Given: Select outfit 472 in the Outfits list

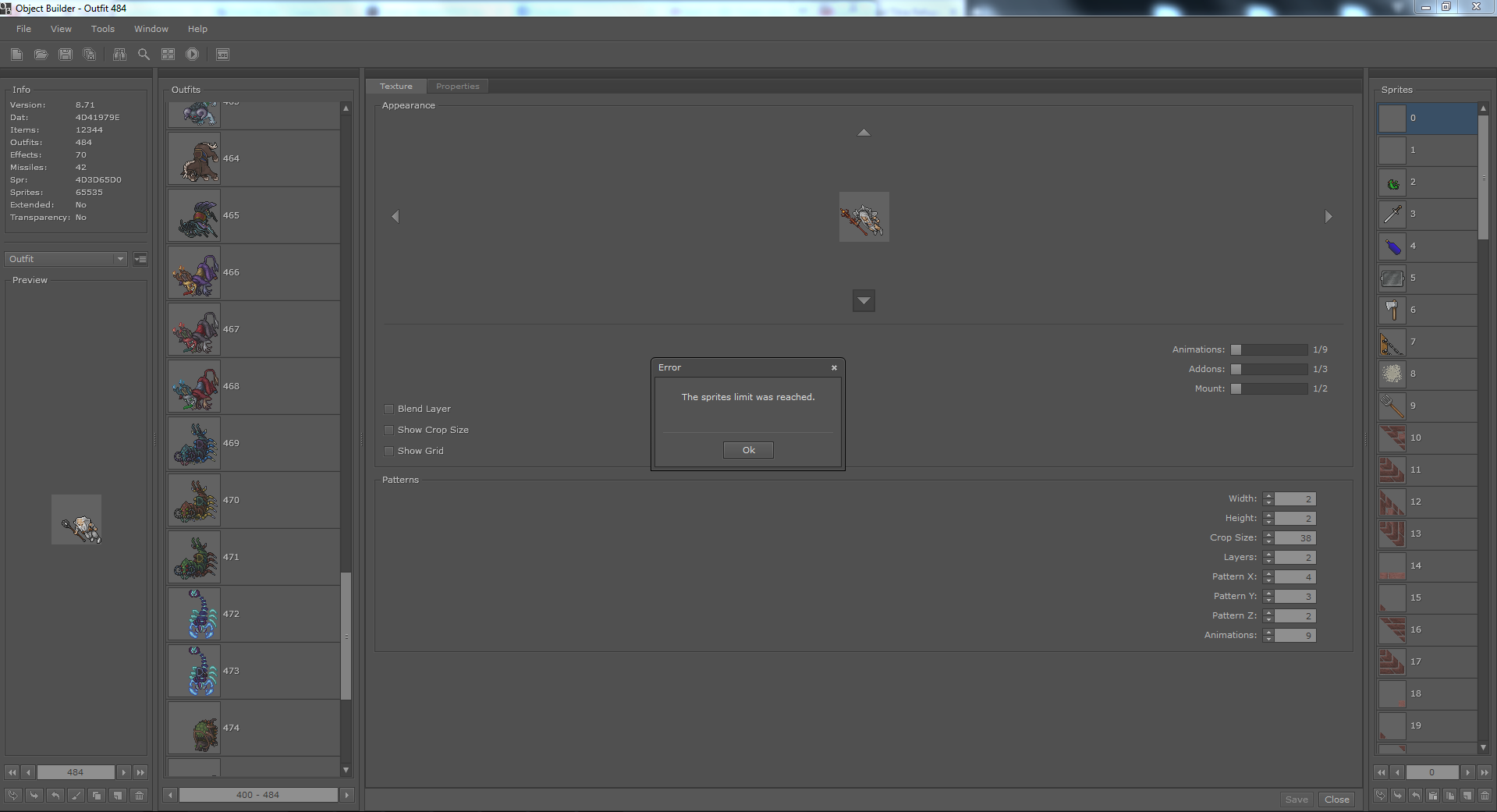Looking at the screenshot, I should [x=254, y=614].
